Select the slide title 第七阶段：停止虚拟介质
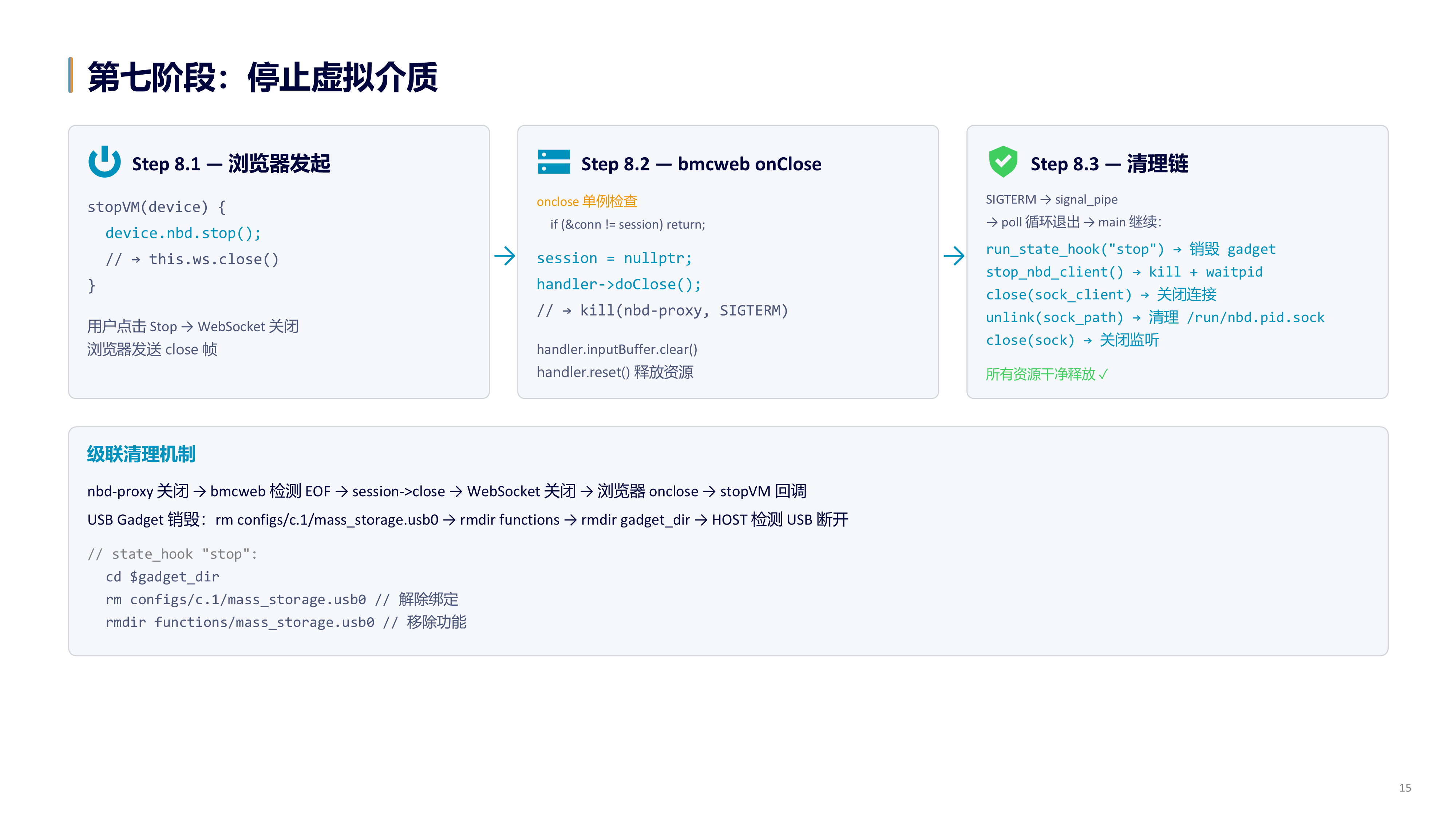This screenshot has width=1456, height=819. click(x=263, y=77)
